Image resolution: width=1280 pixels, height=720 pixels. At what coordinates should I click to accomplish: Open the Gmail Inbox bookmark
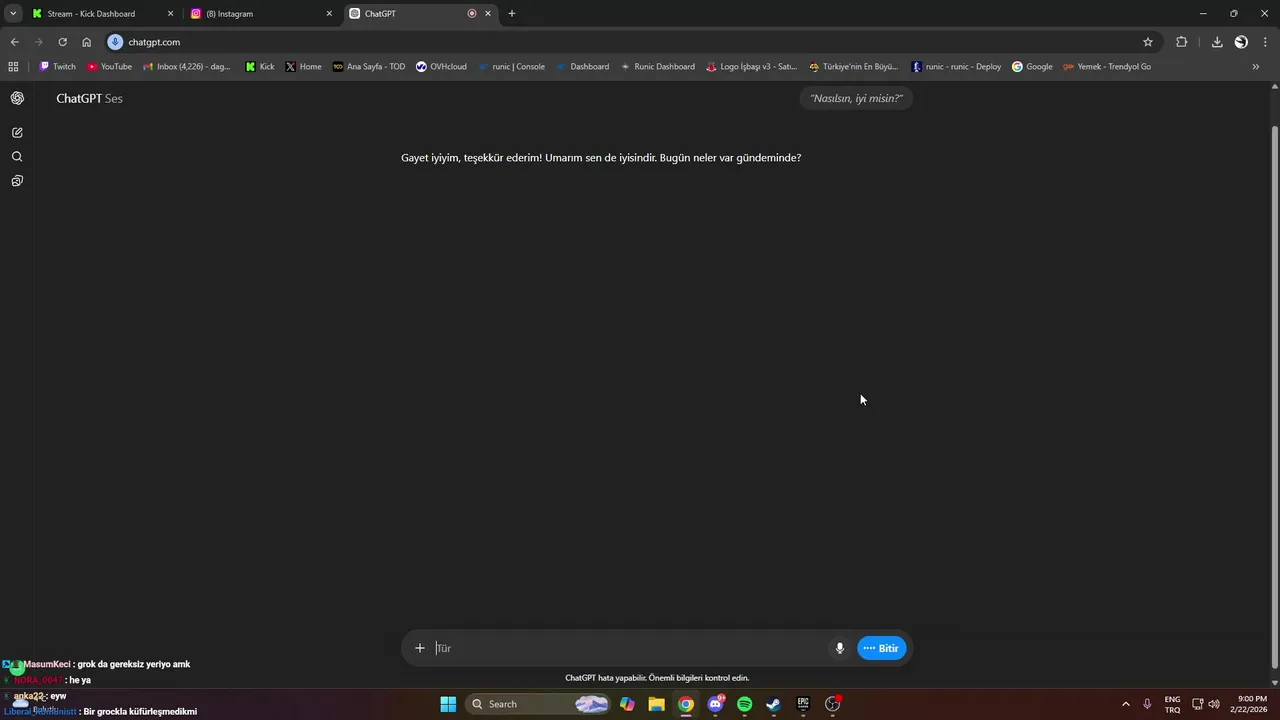[x=186, y=67]
